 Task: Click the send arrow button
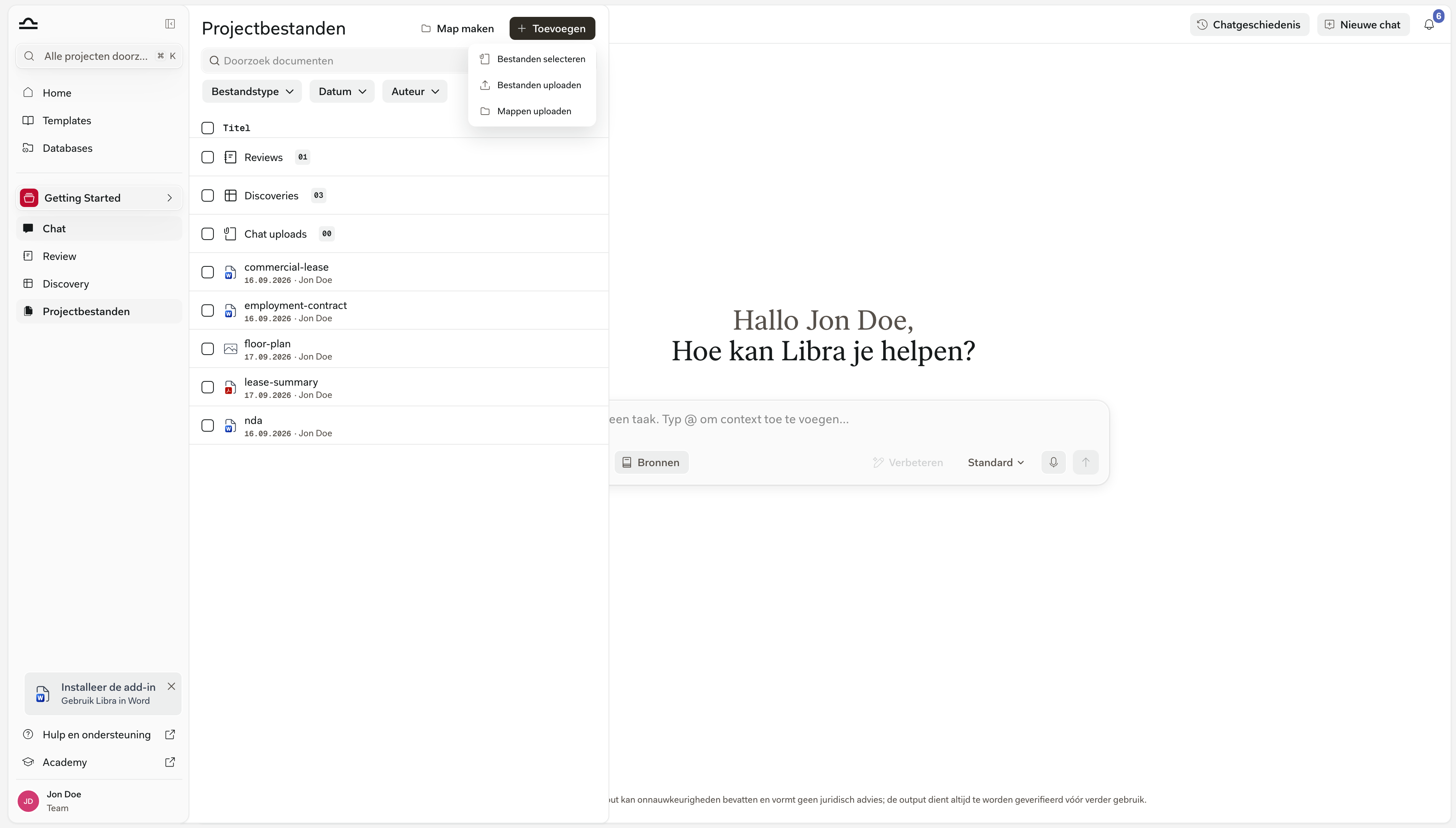[x=1085, y=462]
